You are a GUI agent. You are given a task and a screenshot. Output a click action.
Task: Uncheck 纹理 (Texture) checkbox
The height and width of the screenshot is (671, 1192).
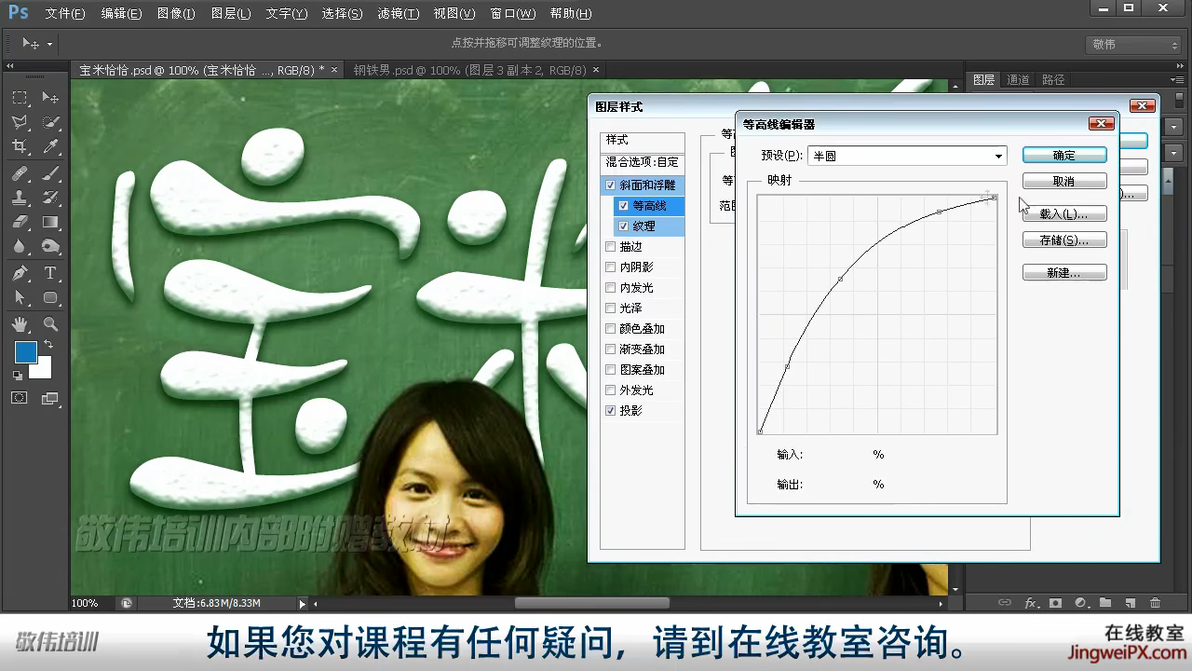point(623,226)
